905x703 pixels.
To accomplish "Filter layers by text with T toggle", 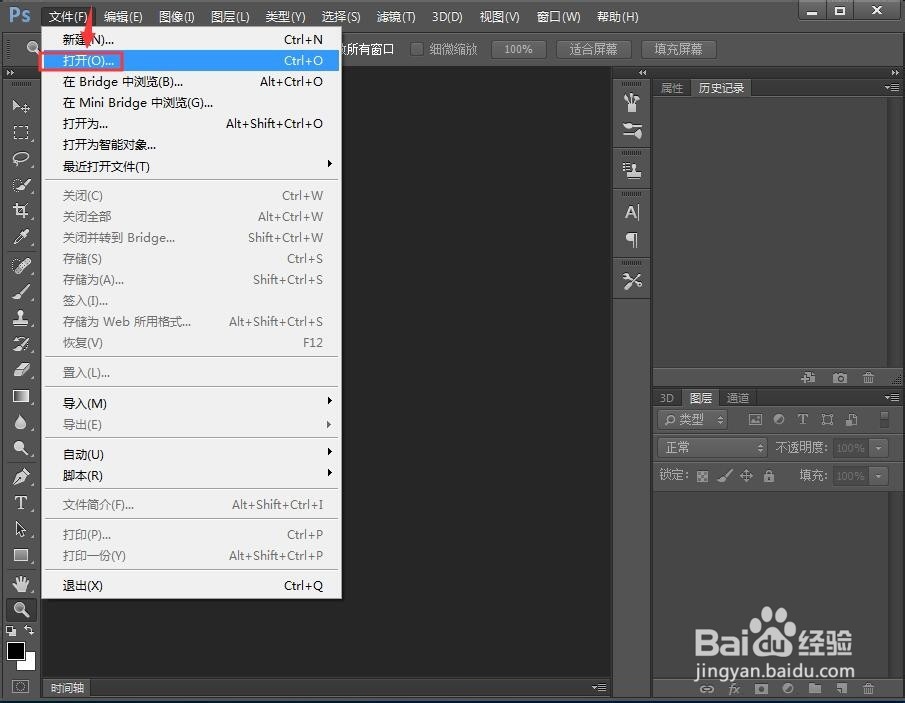I will tap(803, 420).
